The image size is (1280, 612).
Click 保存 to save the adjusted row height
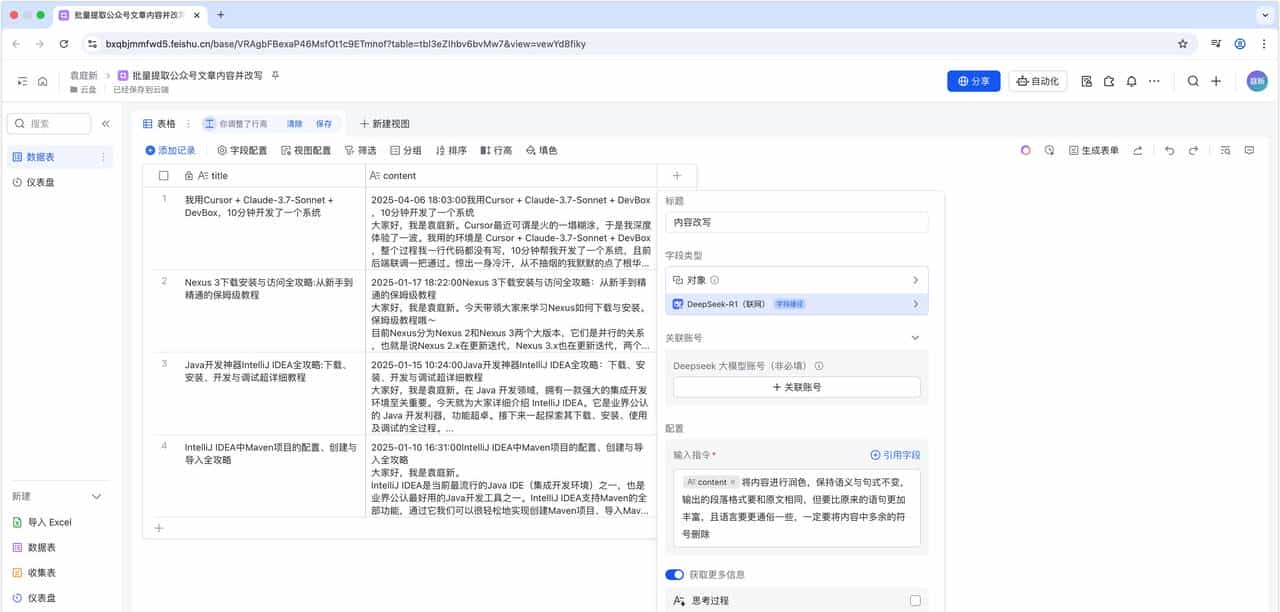[x=322, y=123]
